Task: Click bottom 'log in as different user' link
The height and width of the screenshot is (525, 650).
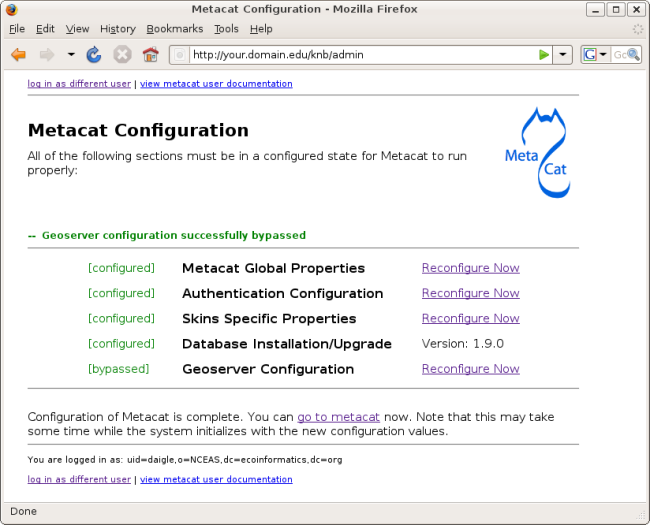Action: click(79, 480)
